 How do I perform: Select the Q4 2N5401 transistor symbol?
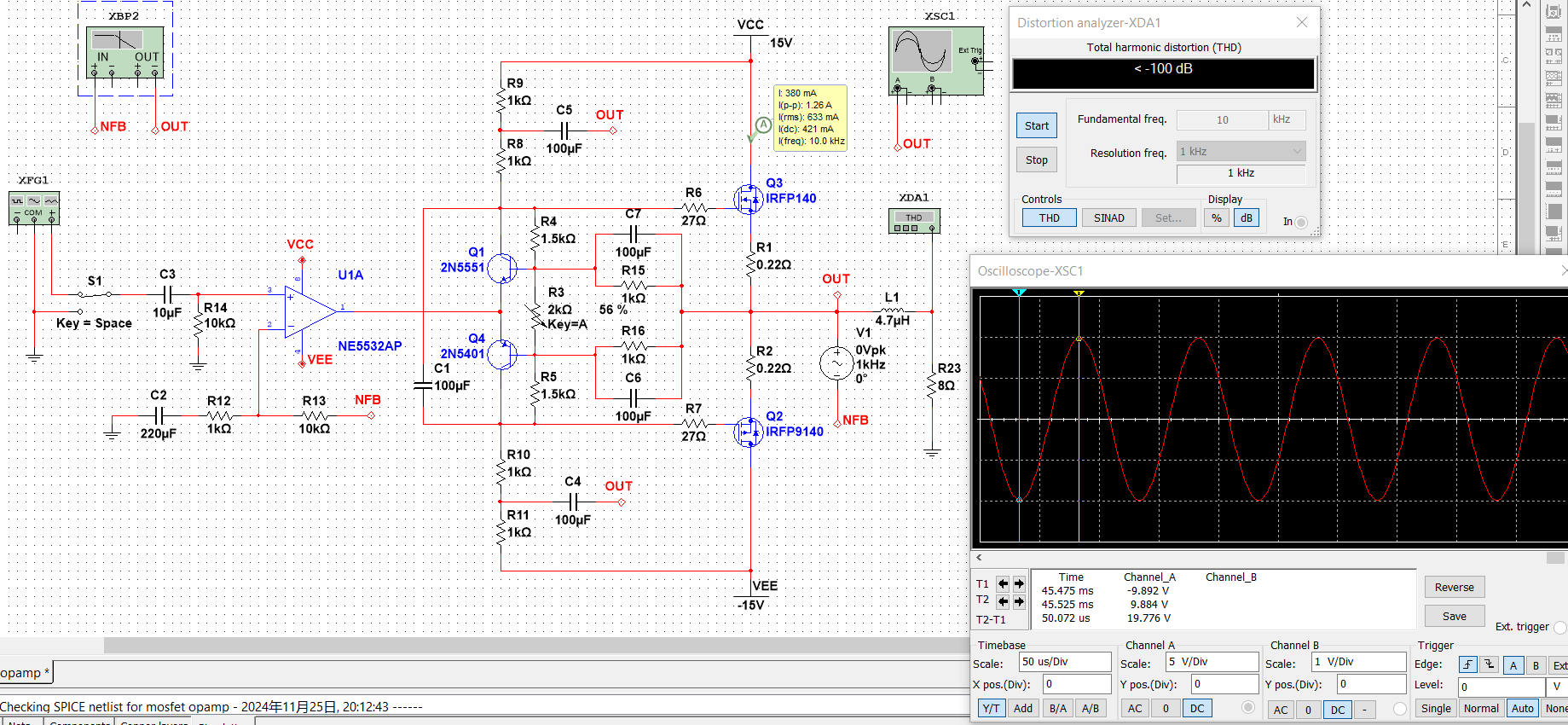[x=502, y=354]
